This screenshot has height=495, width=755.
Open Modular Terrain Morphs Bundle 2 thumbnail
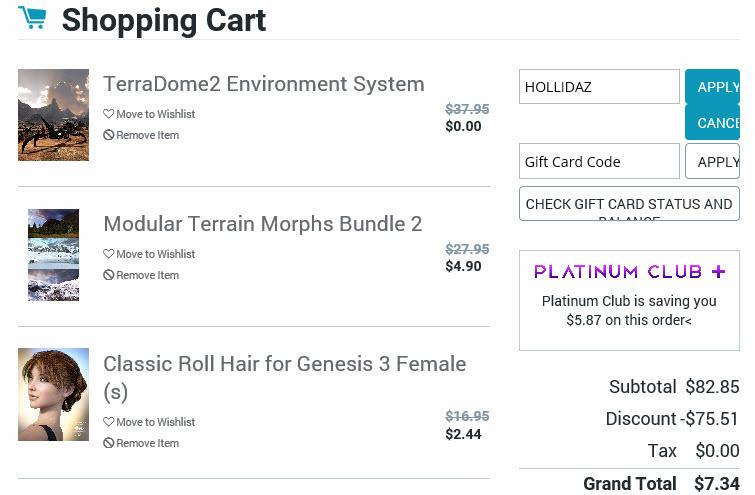[x=53, y=255]
